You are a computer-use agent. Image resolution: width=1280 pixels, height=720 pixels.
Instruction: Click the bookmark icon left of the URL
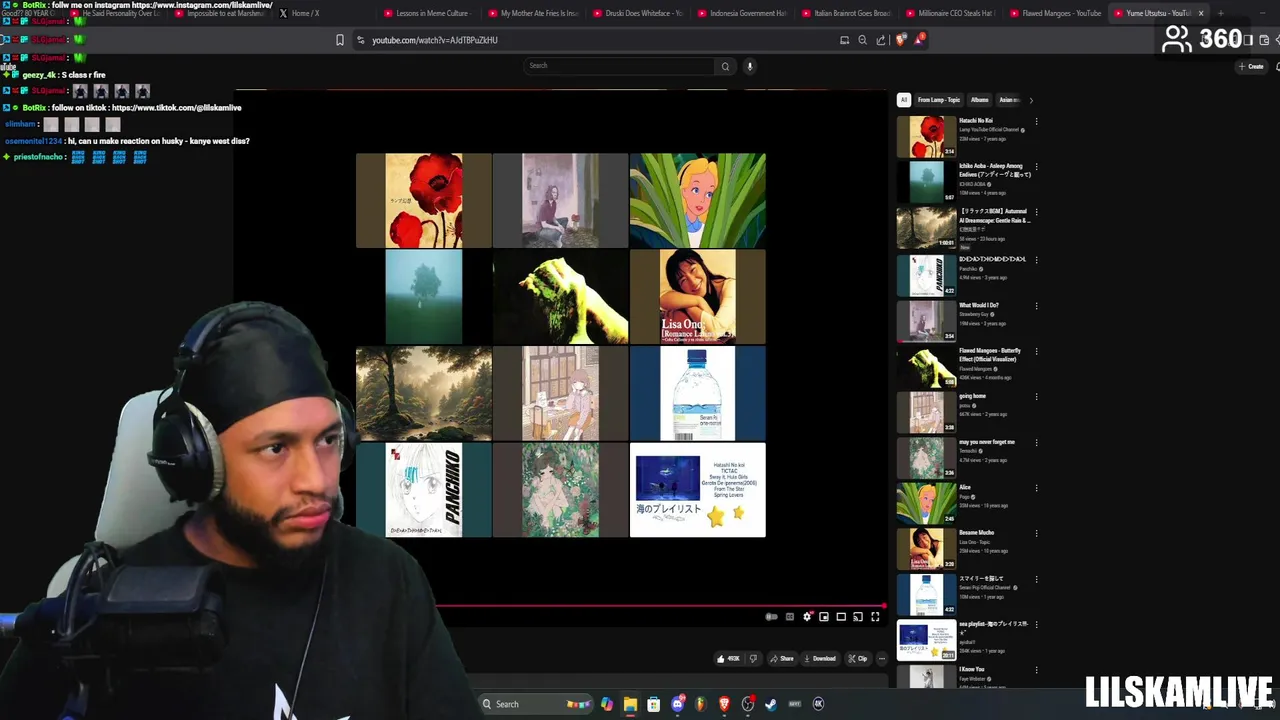(x=340, y=40)
